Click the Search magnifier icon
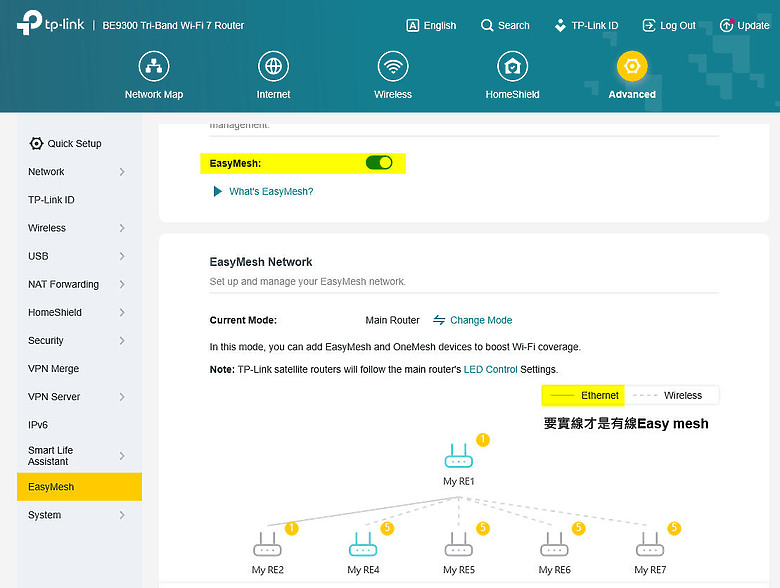 [x=487, y=25]
